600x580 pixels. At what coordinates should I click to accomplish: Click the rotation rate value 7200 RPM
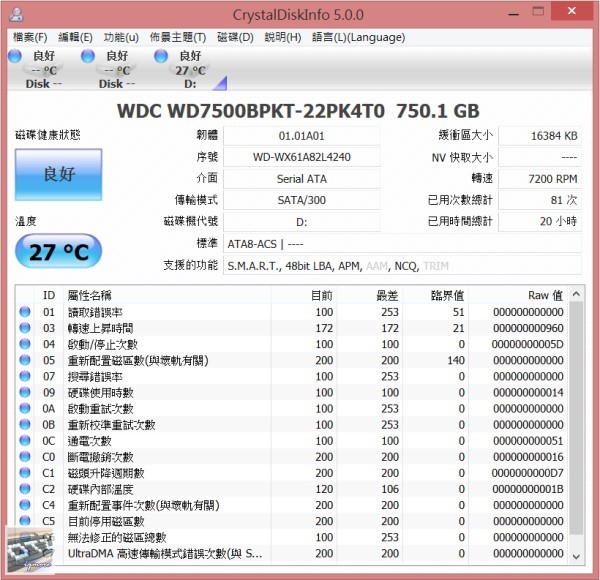(x=540, y=179)
